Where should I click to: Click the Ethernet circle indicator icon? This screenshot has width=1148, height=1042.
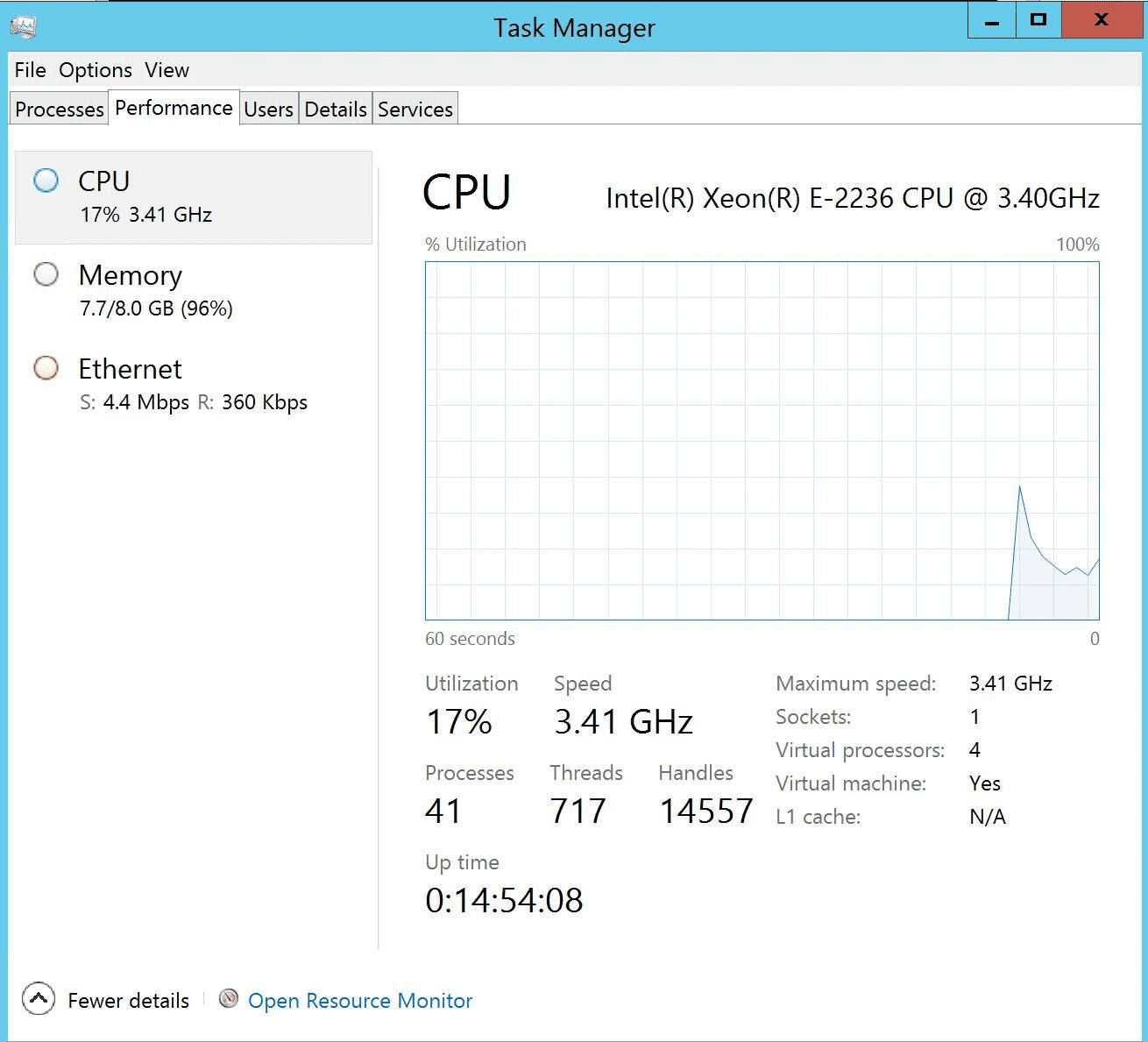46,368
